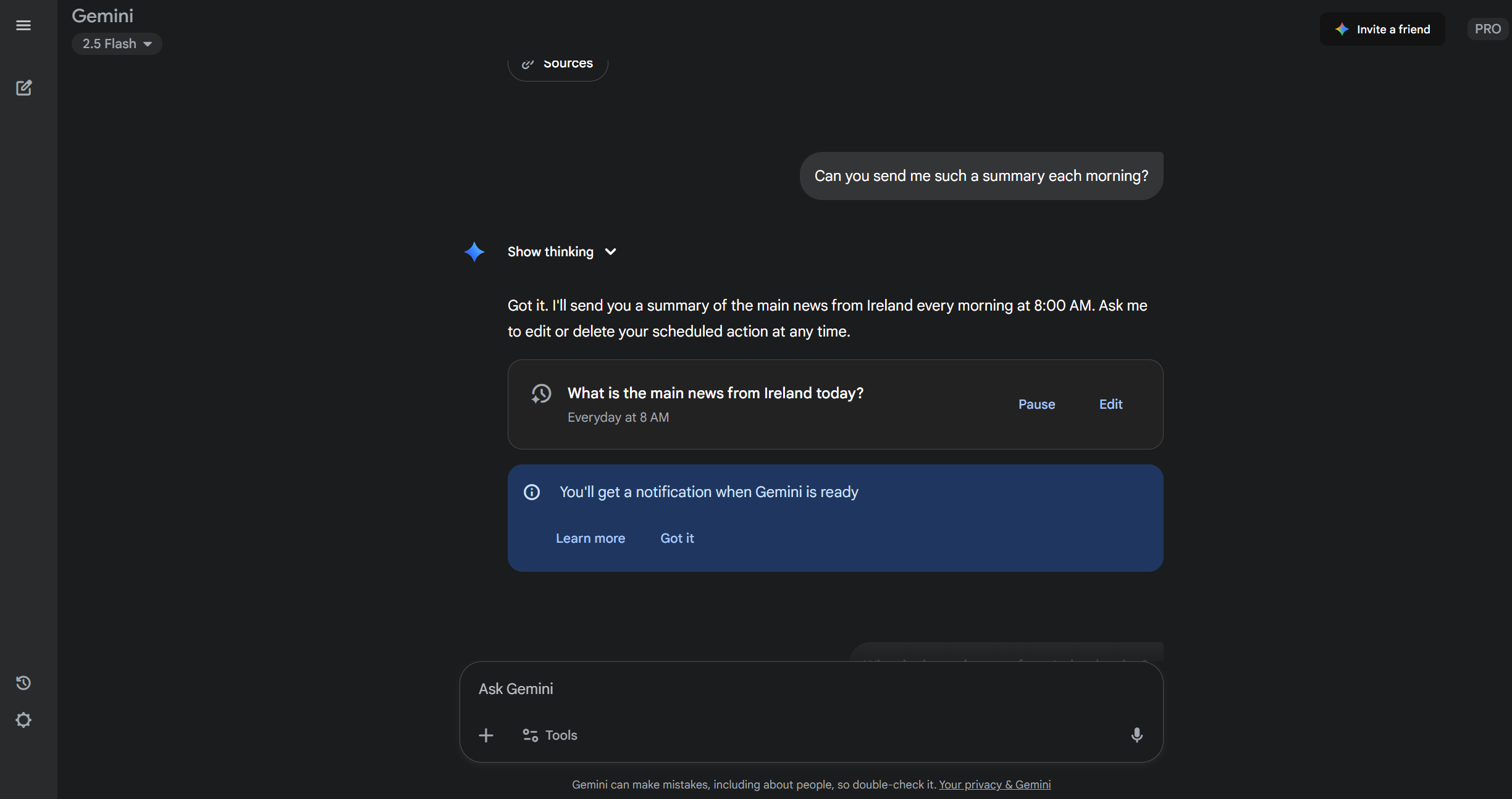
Task: Pause the Ireland news scheduled action
Action: (x=1036, y=404)
